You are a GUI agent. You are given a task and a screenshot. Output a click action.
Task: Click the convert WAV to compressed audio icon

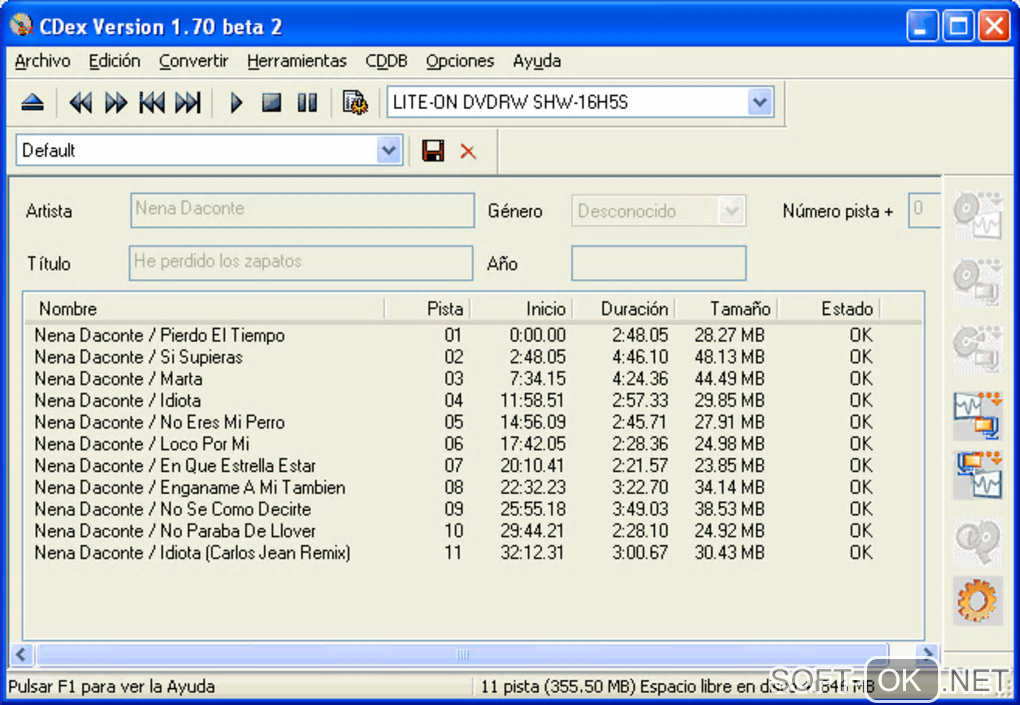pos(978,415)
